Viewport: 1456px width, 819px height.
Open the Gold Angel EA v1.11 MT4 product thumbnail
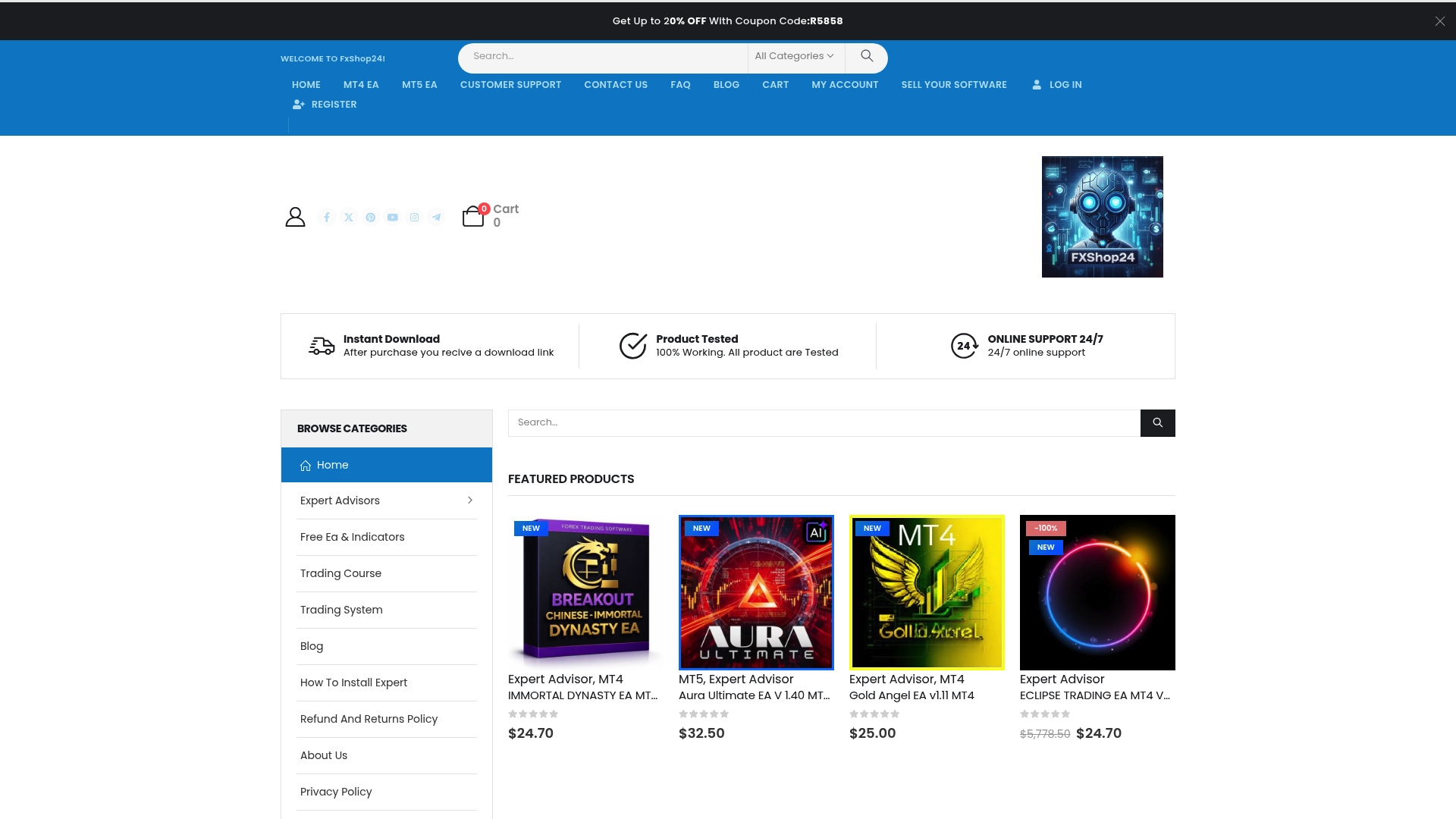tap(927, 592)
